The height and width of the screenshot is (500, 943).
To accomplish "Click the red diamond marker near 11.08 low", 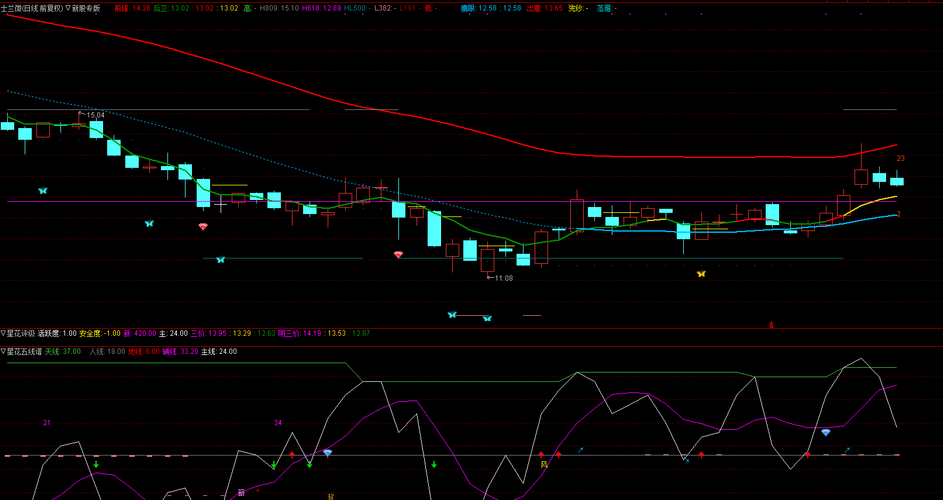I will tap(398, 255).
